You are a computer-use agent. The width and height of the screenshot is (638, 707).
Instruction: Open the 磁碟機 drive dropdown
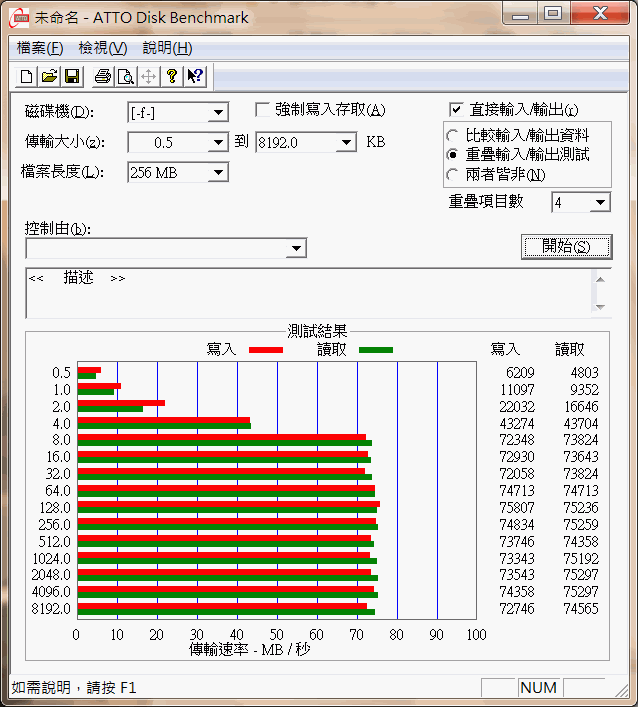point(218,112)
